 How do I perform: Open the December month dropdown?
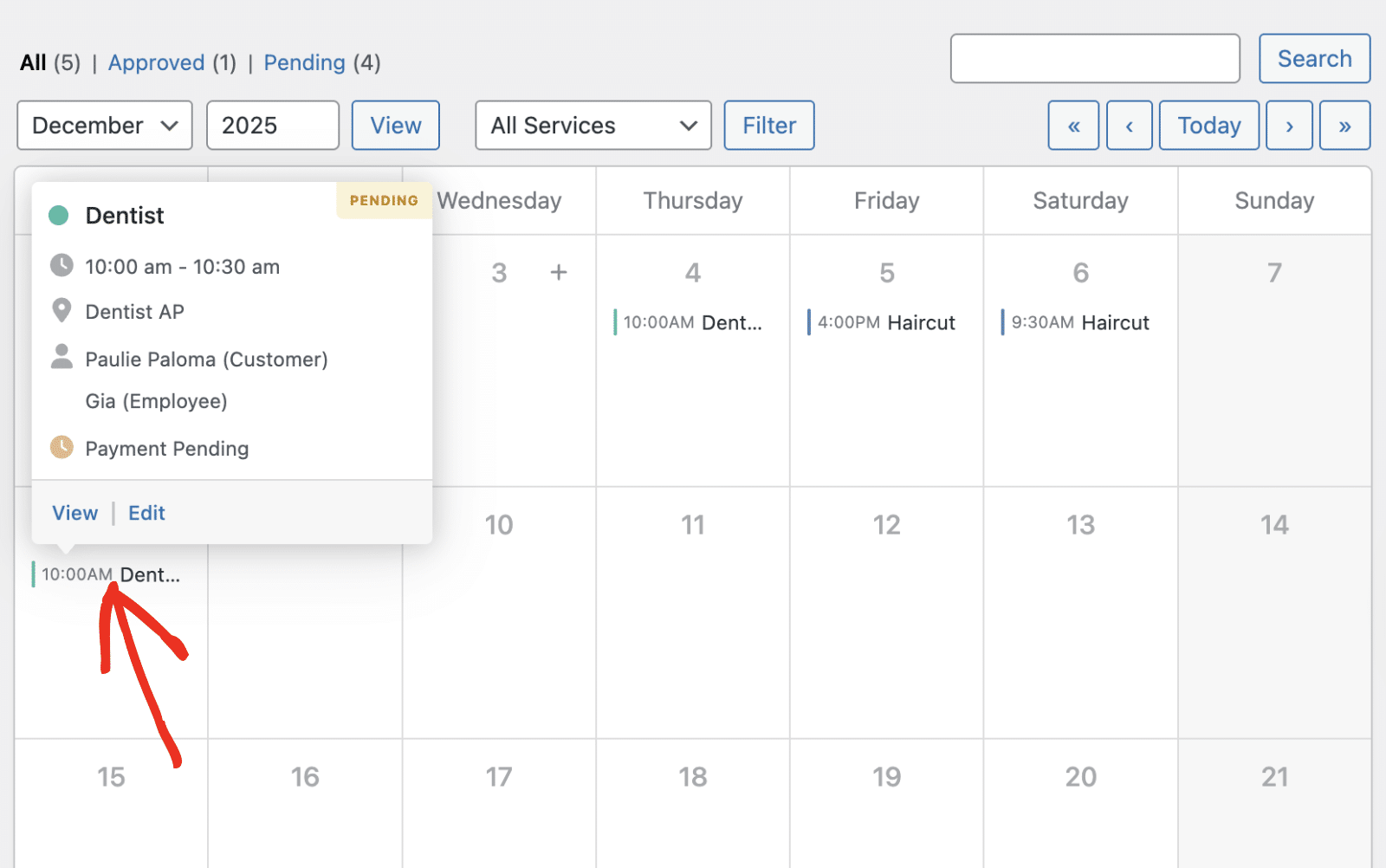[x=105, y=126]
